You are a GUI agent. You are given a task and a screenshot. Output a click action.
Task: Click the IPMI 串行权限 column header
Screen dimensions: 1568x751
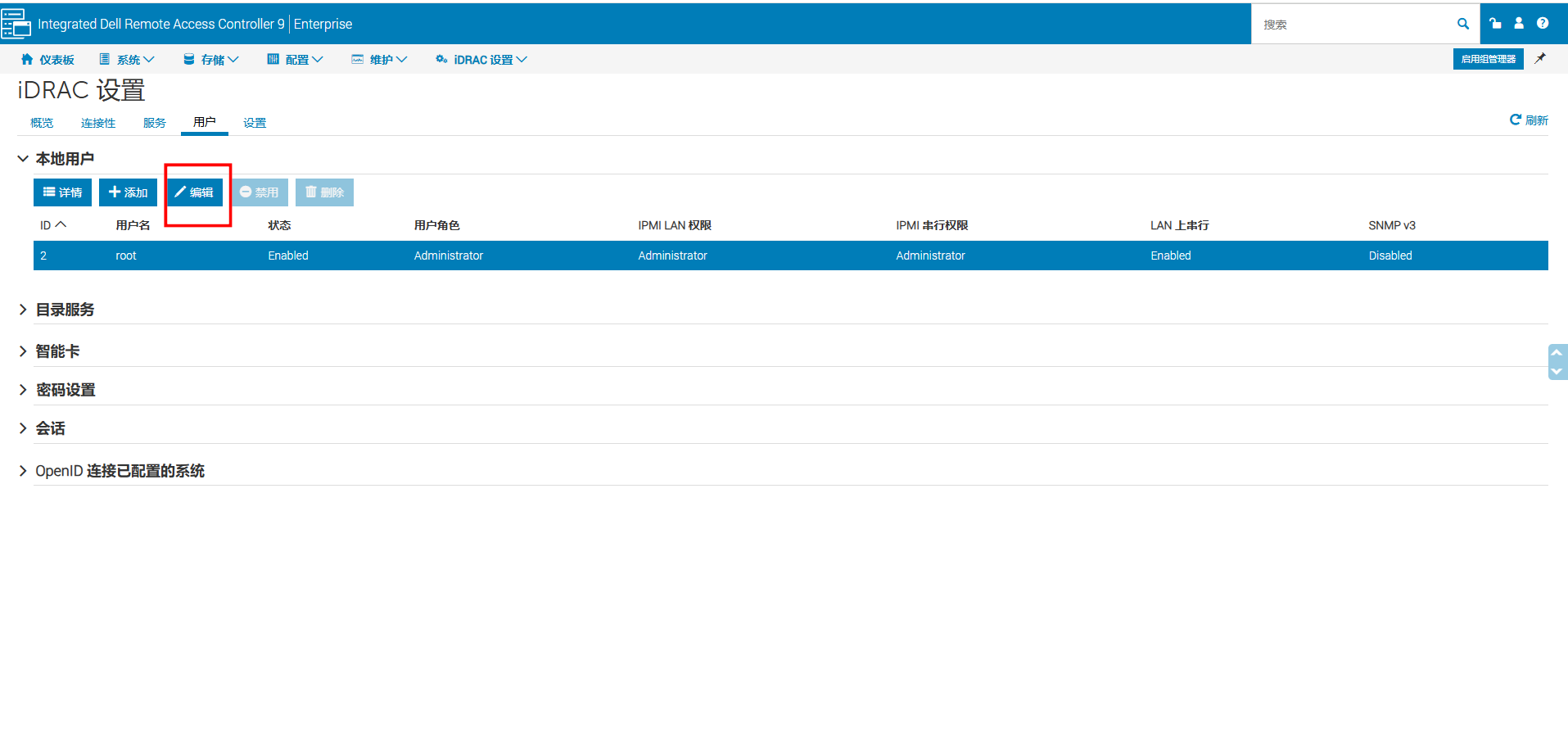coord(932,225)
